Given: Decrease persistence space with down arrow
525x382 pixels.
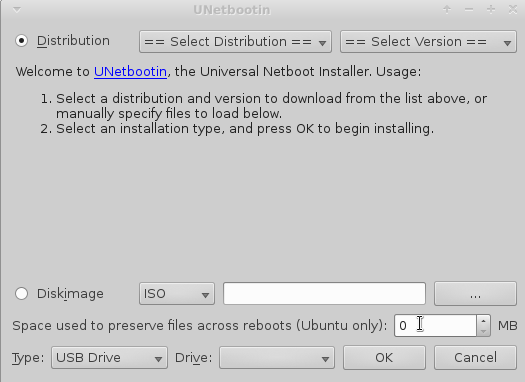Looking at the screenshot, I should [x=483, y=331].
